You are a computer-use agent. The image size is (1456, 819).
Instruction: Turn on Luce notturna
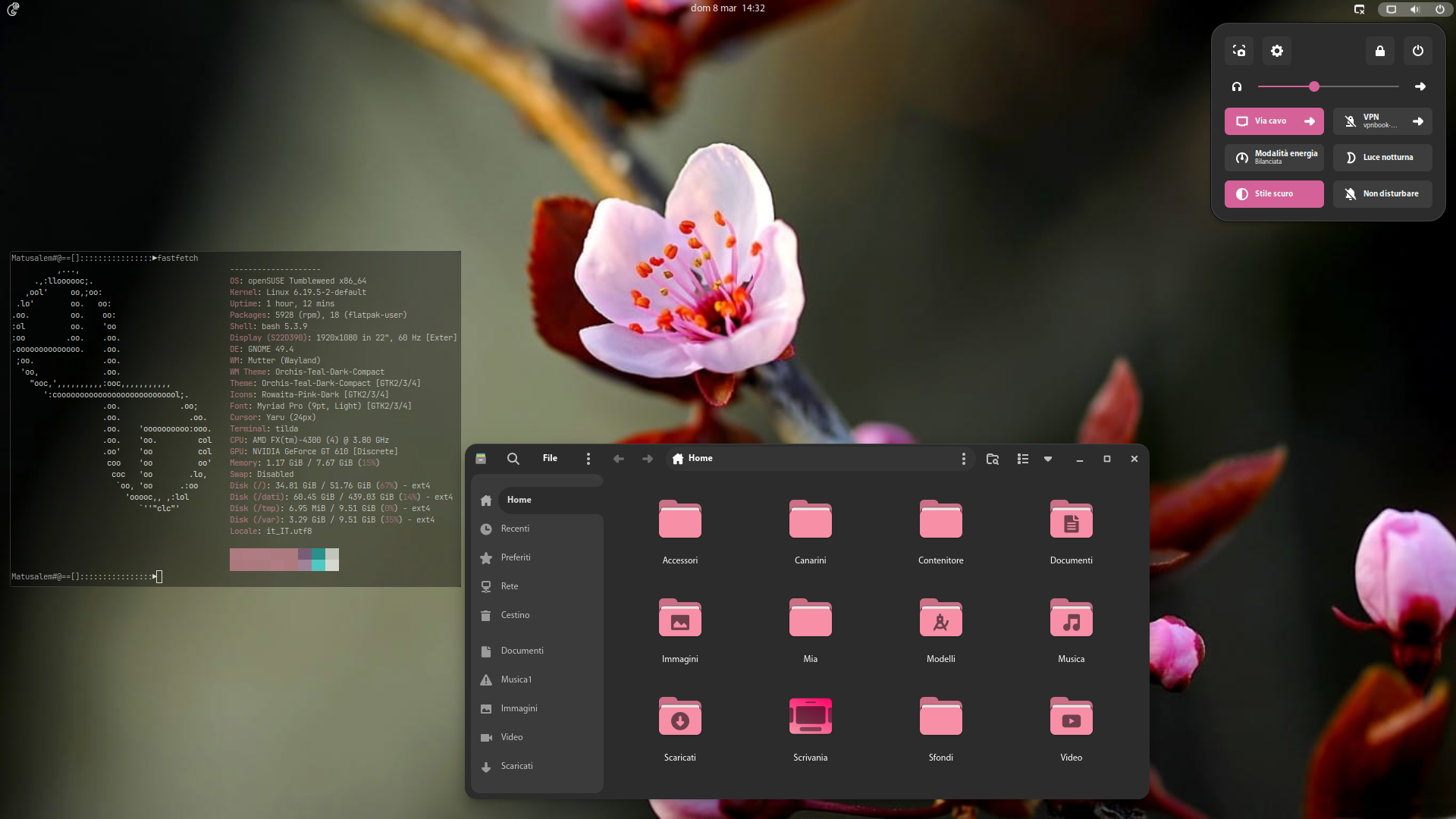(1382, 158)
